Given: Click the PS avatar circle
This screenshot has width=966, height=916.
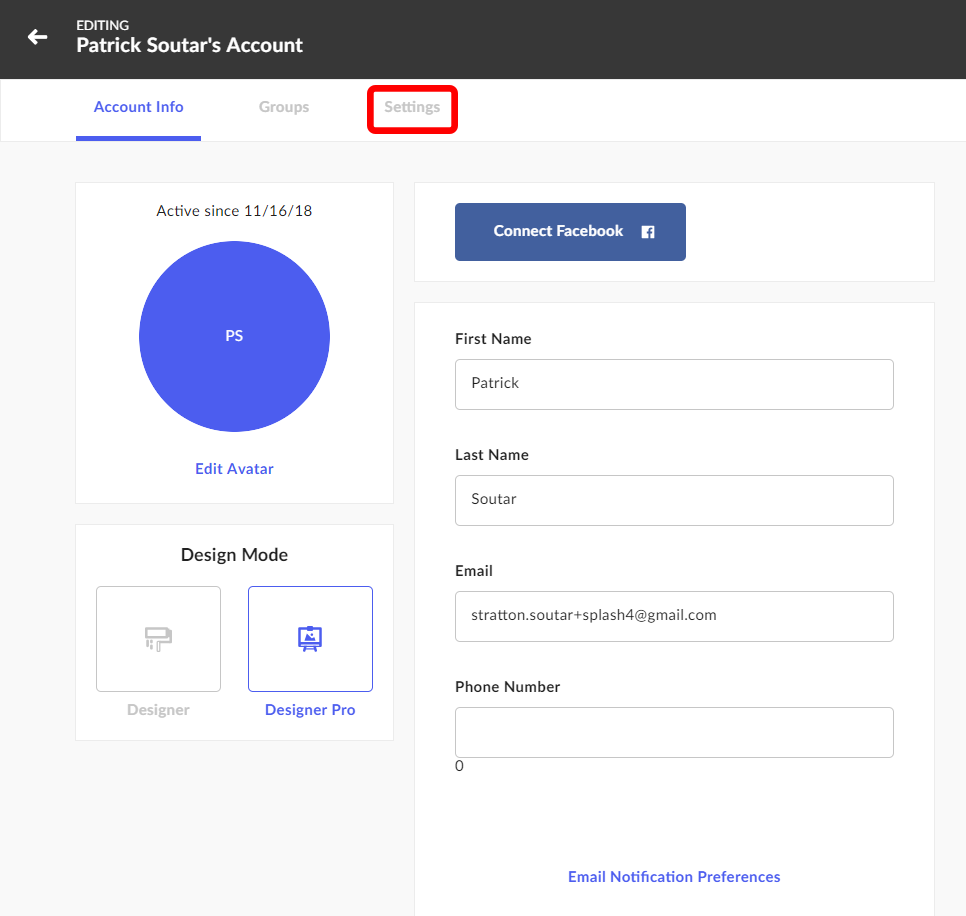Looking at the screenshot, I should [234, 336].
